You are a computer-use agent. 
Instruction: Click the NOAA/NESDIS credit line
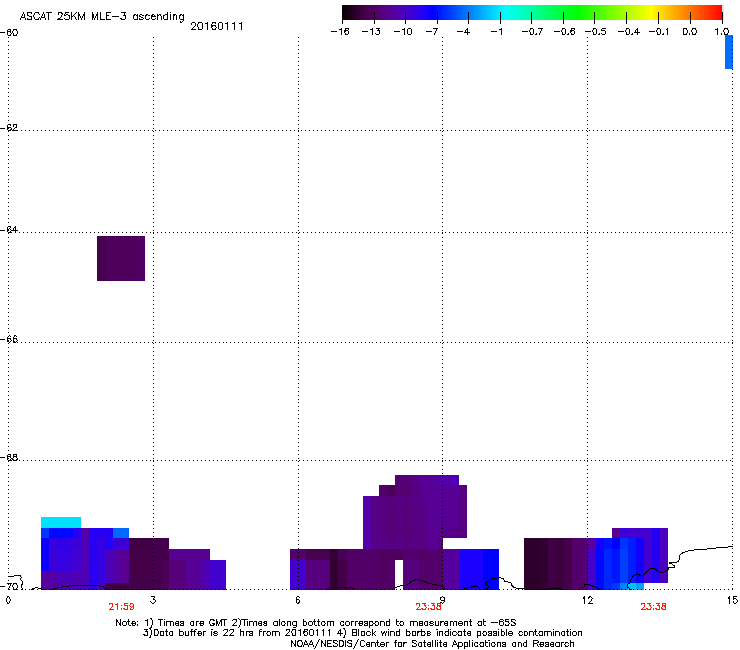point(432,643)
